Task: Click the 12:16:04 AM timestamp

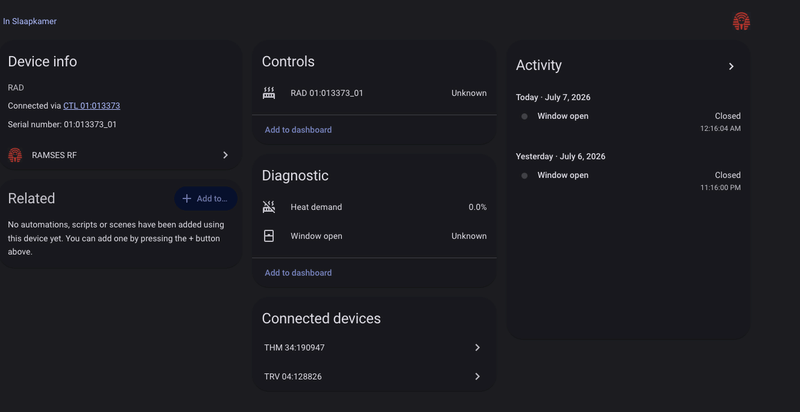Action: point(720,128)
